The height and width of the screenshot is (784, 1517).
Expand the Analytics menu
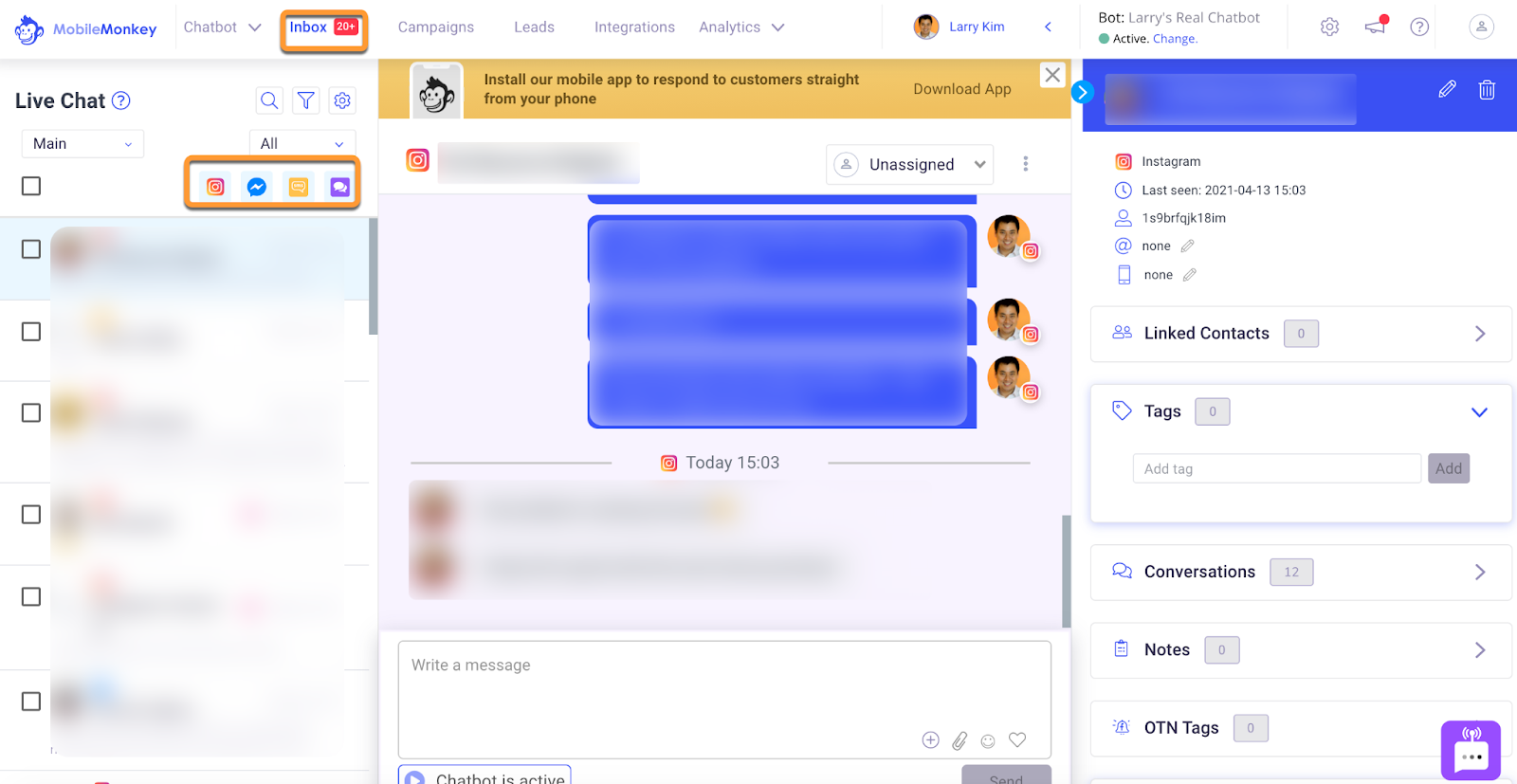(741, 27)
